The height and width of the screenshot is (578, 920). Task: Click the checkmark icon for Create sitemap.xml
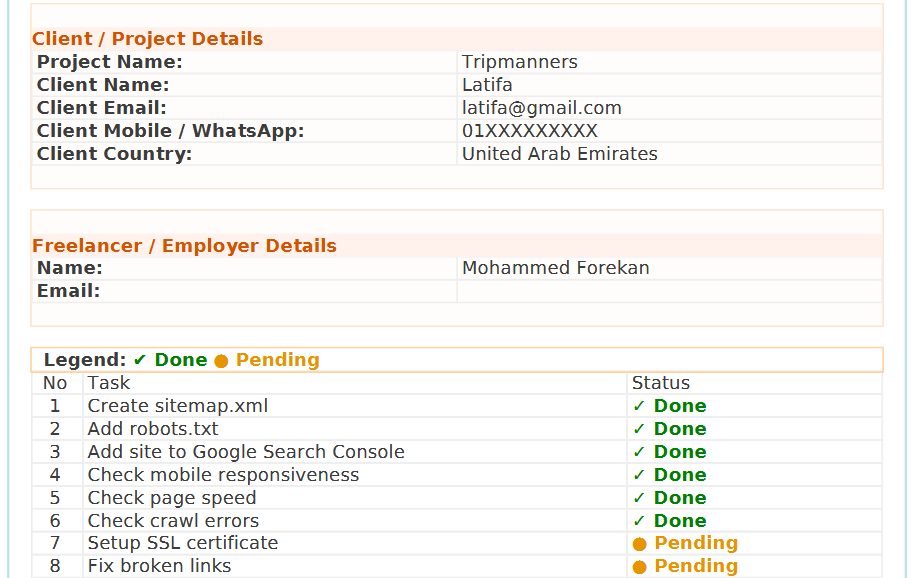click(639, 406)
